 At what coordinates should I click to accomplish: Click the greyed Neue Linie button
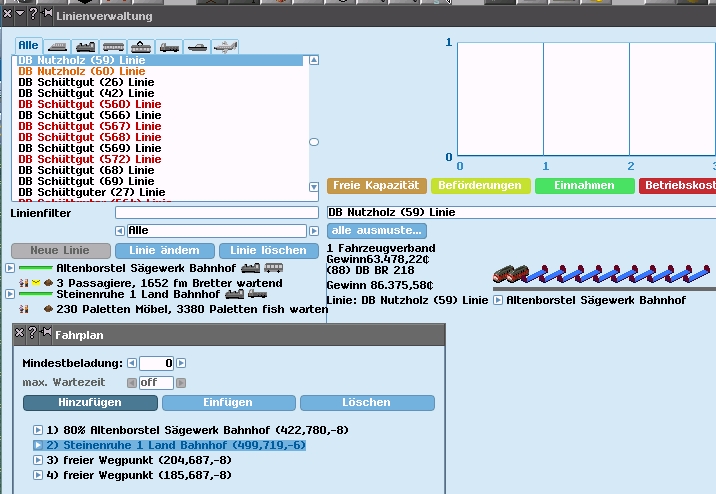pyautogui.click(x=61, y=251)
